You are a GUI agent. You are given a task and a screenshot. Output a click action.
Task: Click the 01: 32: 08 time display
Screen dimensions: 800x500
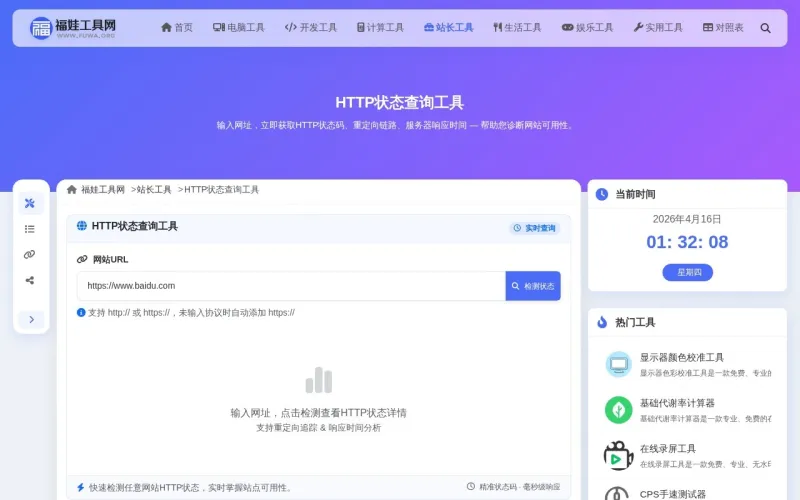(x=687, y=242)
